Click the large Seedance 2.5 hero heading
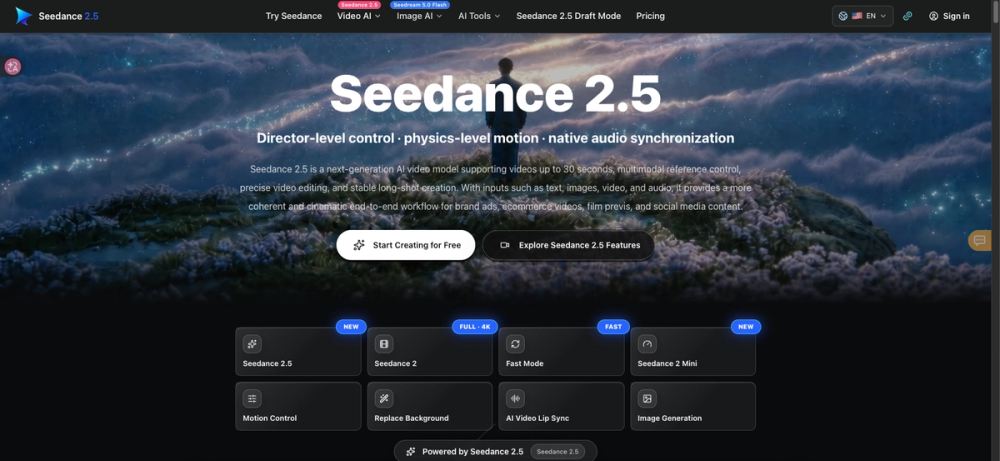Viewport: 1000px width, 461px height. click(496, 94)
